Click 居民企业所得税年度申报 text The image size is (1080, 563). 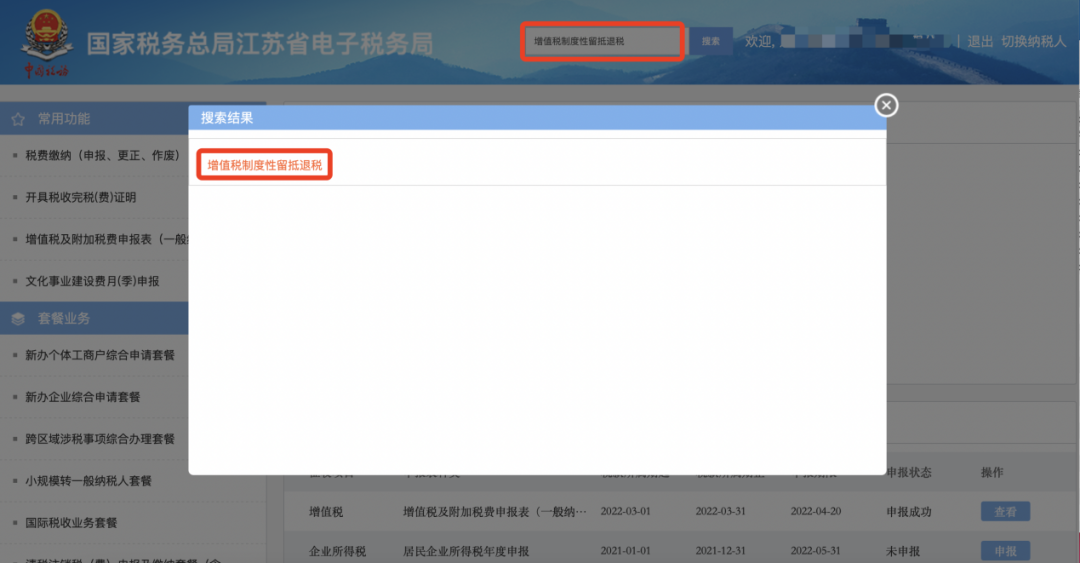(466, 551)
